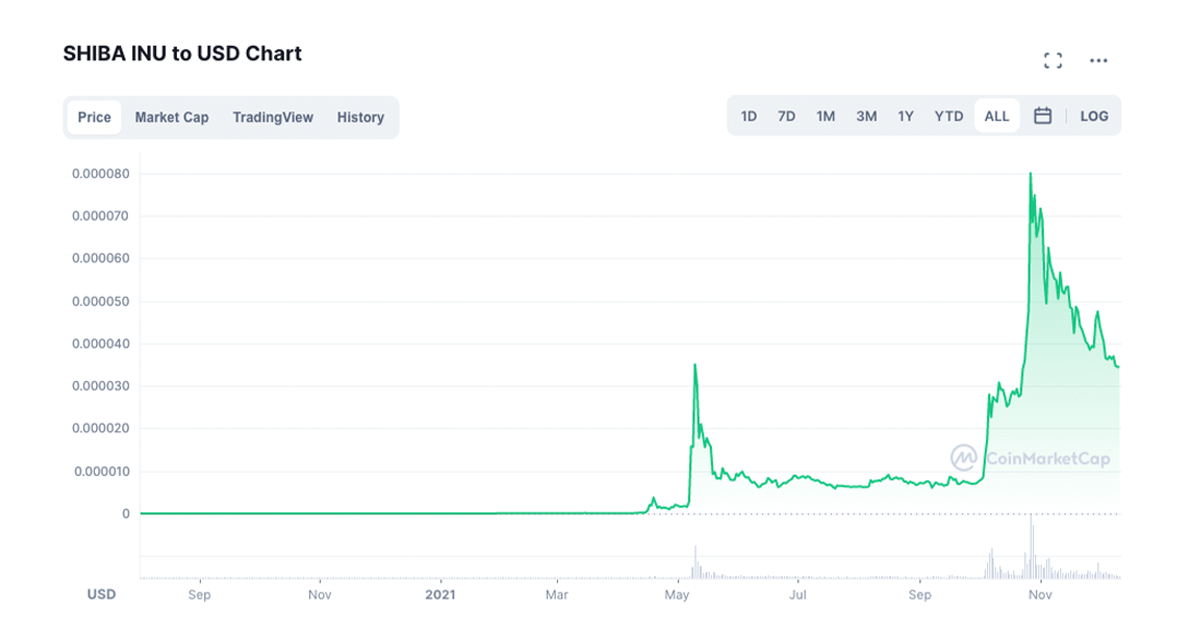Open the TradingView chart tab
Image resolution: width=1200 pixels, height=638 pixels.
pos(273,117)
